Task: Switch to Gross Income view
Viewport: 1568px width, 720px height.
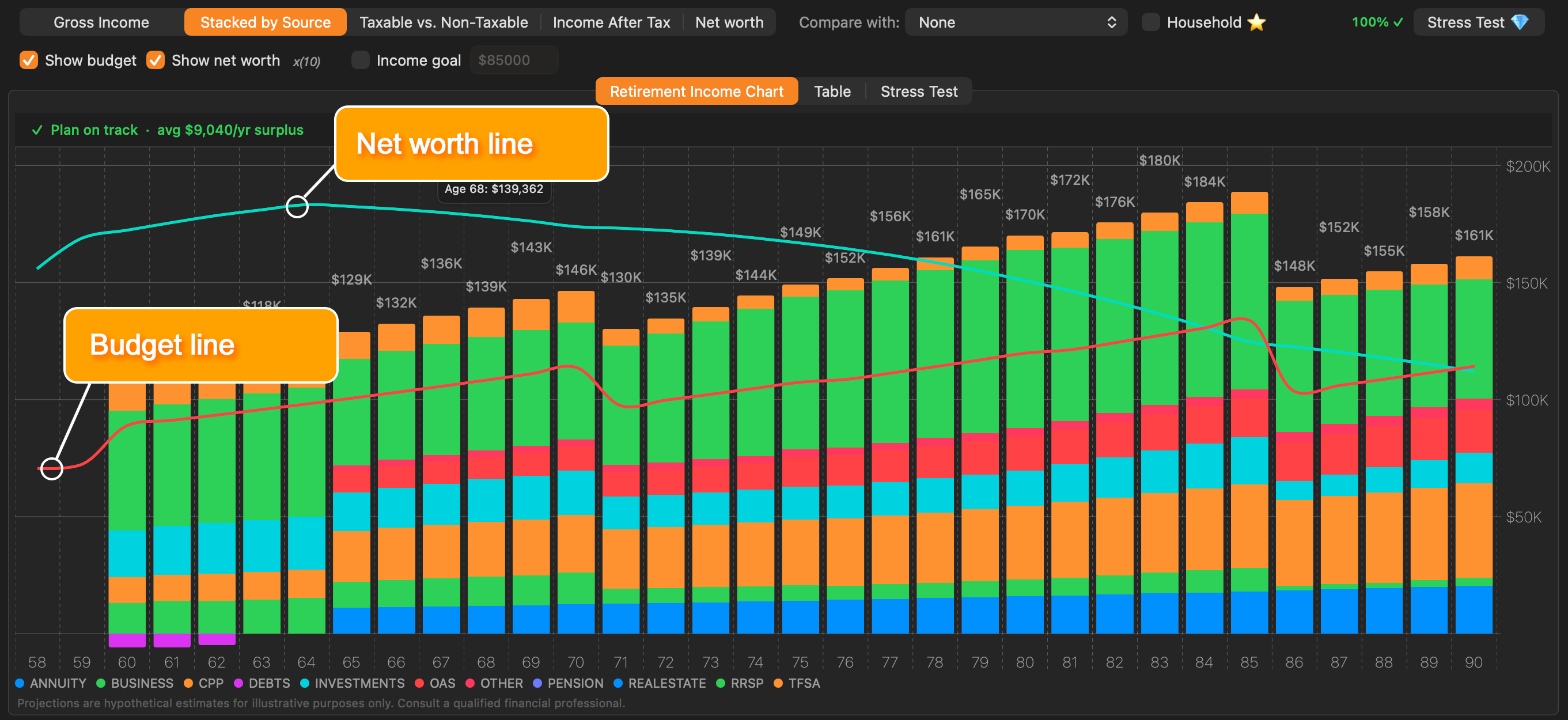Action: (101, 22)
